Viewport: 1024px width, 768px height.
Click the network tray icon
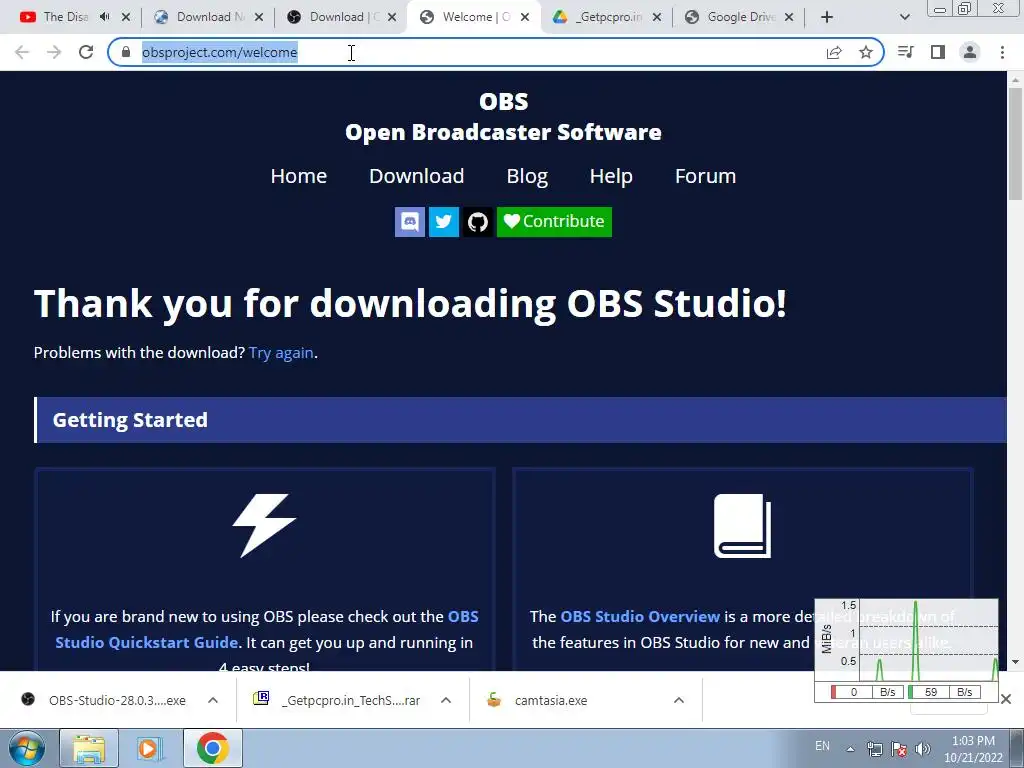pyautogui.click(x=874, y=749)
